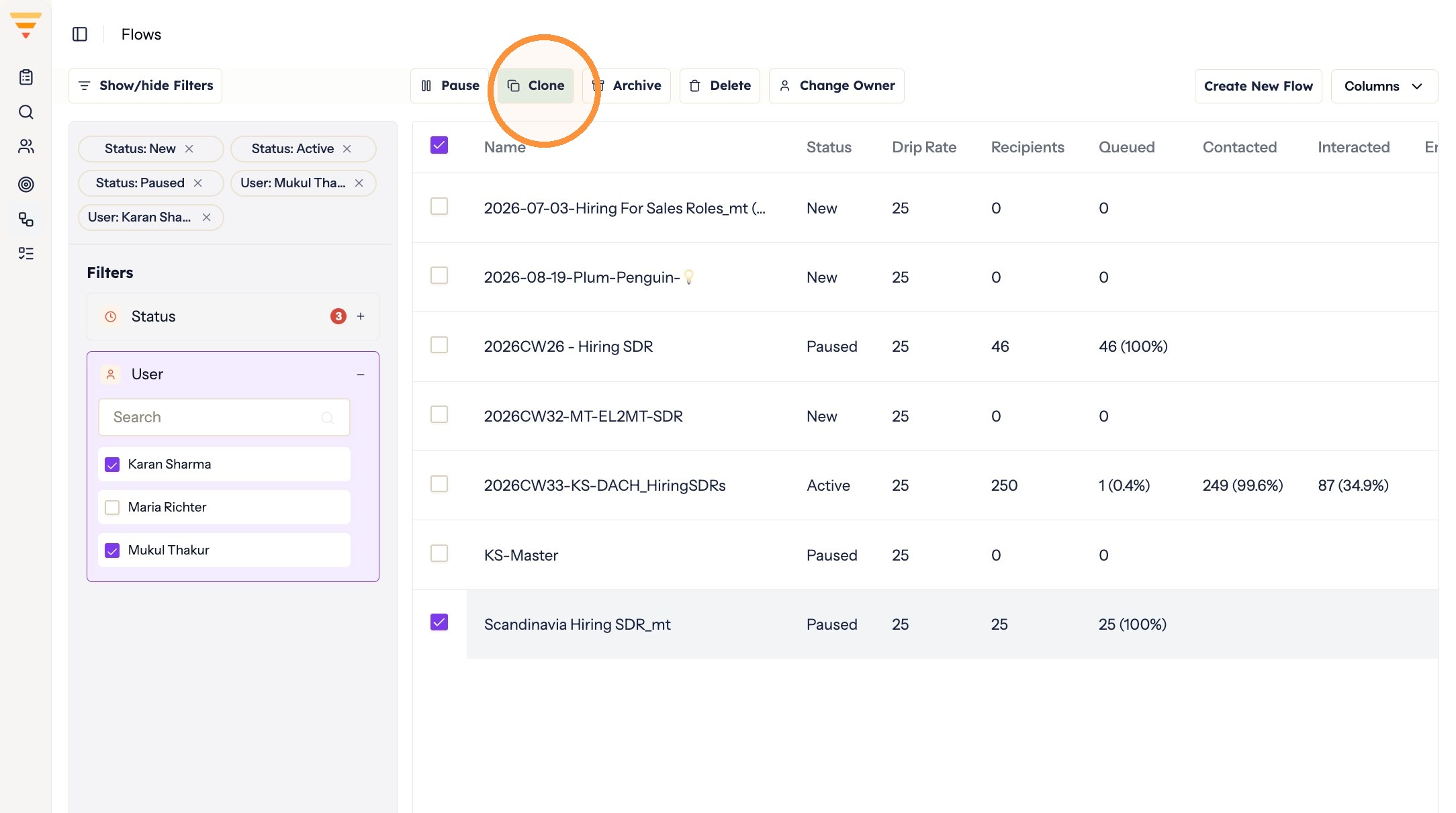The height and width of the screenshot is (813, 1456).
Task: Open the search magnifier in sidebar
Action: coord(26,112)
